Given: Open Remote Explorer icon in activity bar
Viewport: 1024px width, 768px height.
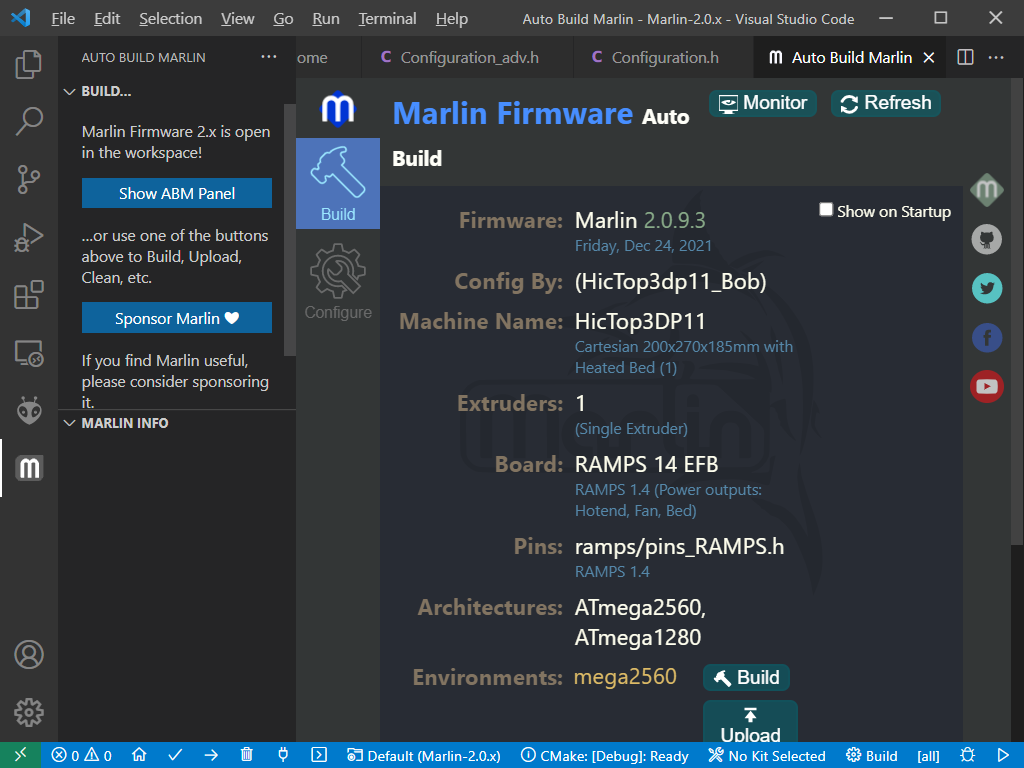Looking at the screenshot, I should (x=29, y=353).
